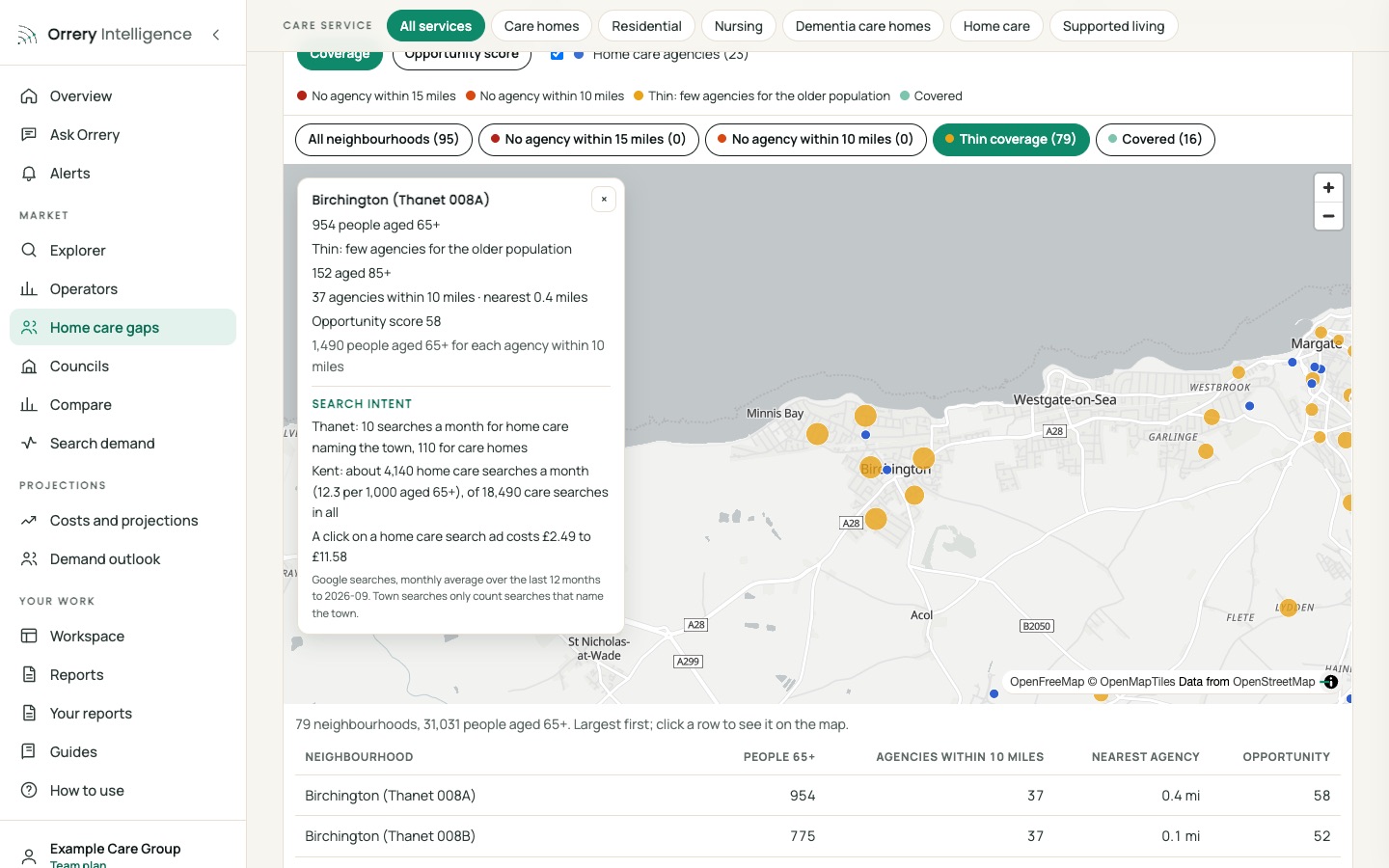1389x868 pixels.
Task: Open Costs and projections trend icon
Action: click(29, 521)
